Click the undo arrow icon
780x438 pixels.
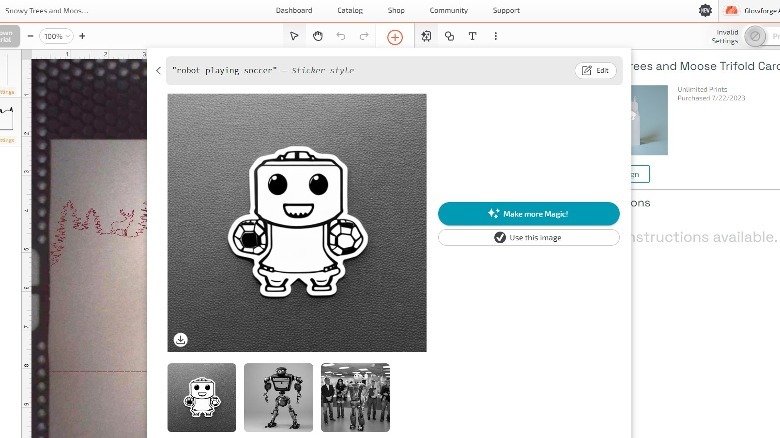341,36
